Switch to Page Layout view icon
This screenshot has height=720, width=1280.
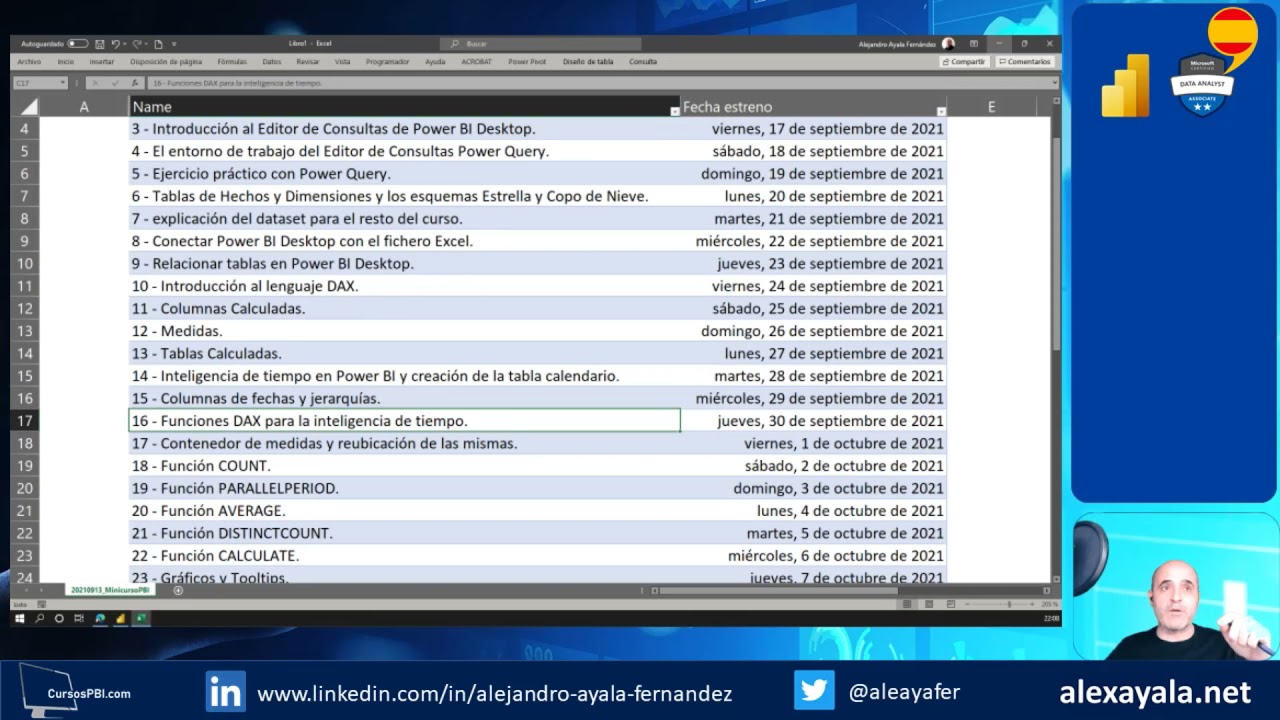tap(929, 604)
